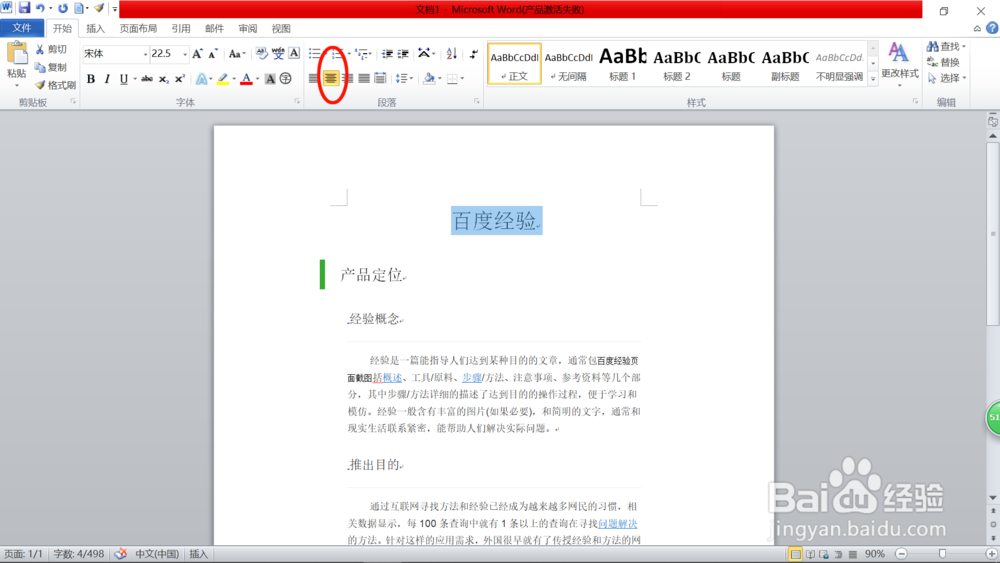The width and height of the screenshot is (1000, 563).
Task: Toggle Underline formatting
Action: [x=124, y=79]
